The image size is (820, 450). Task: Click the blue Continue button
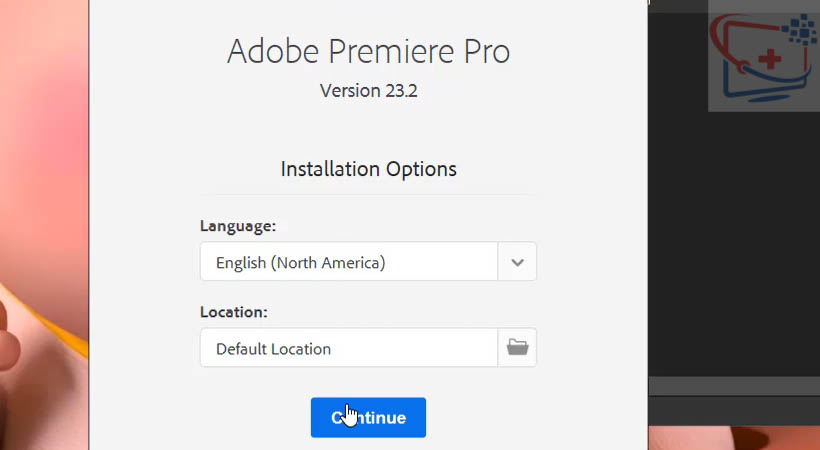tap(368, 417)
